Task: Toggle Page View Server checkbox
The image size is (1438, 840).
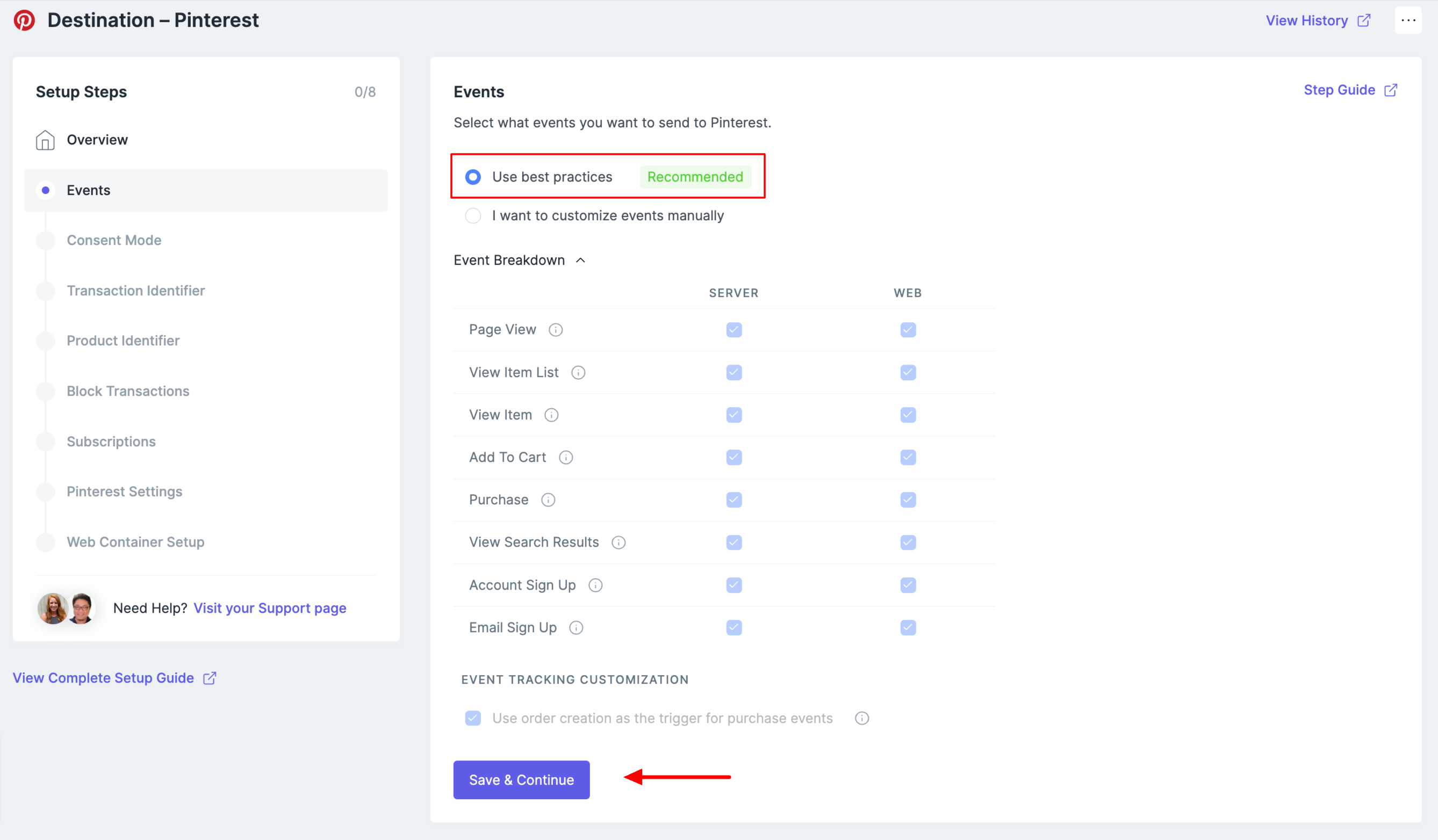Action: (x=734, y=330)
